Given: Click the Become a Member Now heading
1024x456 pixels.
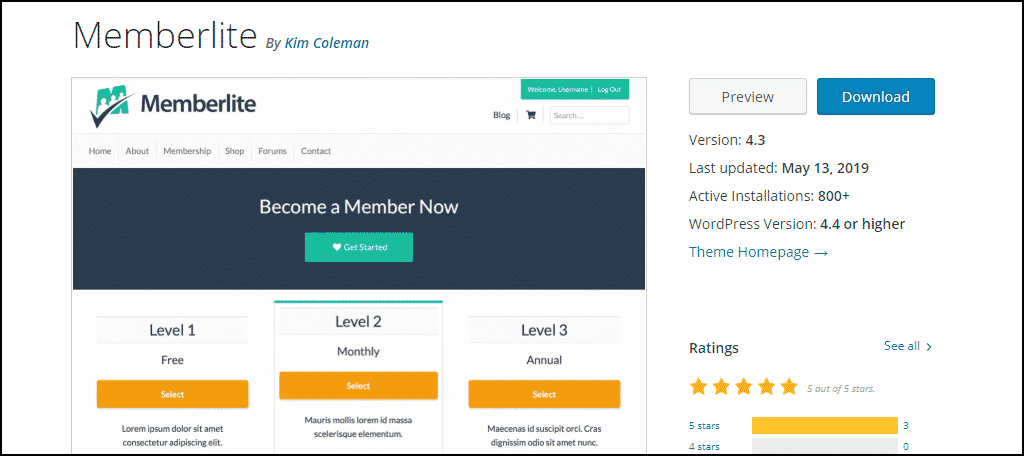Looking at the screenshot, I should pyautogui.click(x=359, y=207).
